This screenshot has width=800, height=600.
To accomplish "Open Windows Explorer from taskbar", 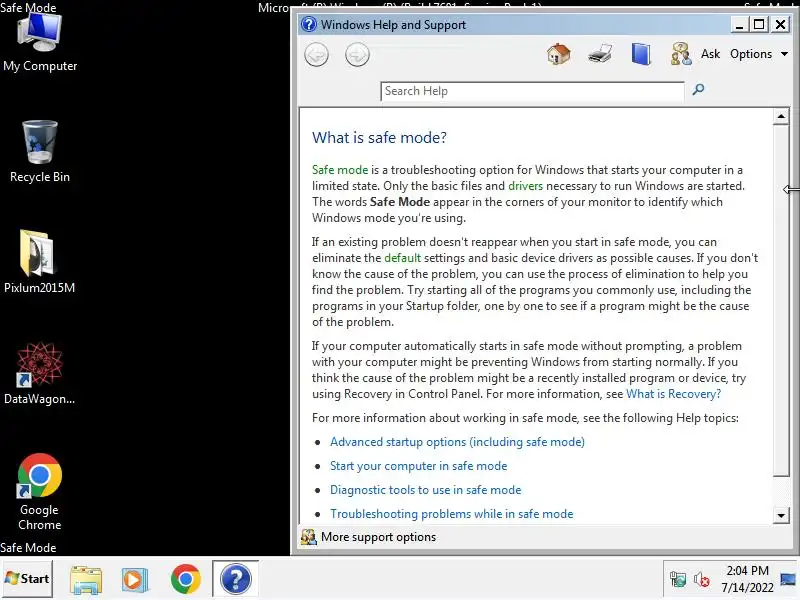I will [x=86, y=579].
